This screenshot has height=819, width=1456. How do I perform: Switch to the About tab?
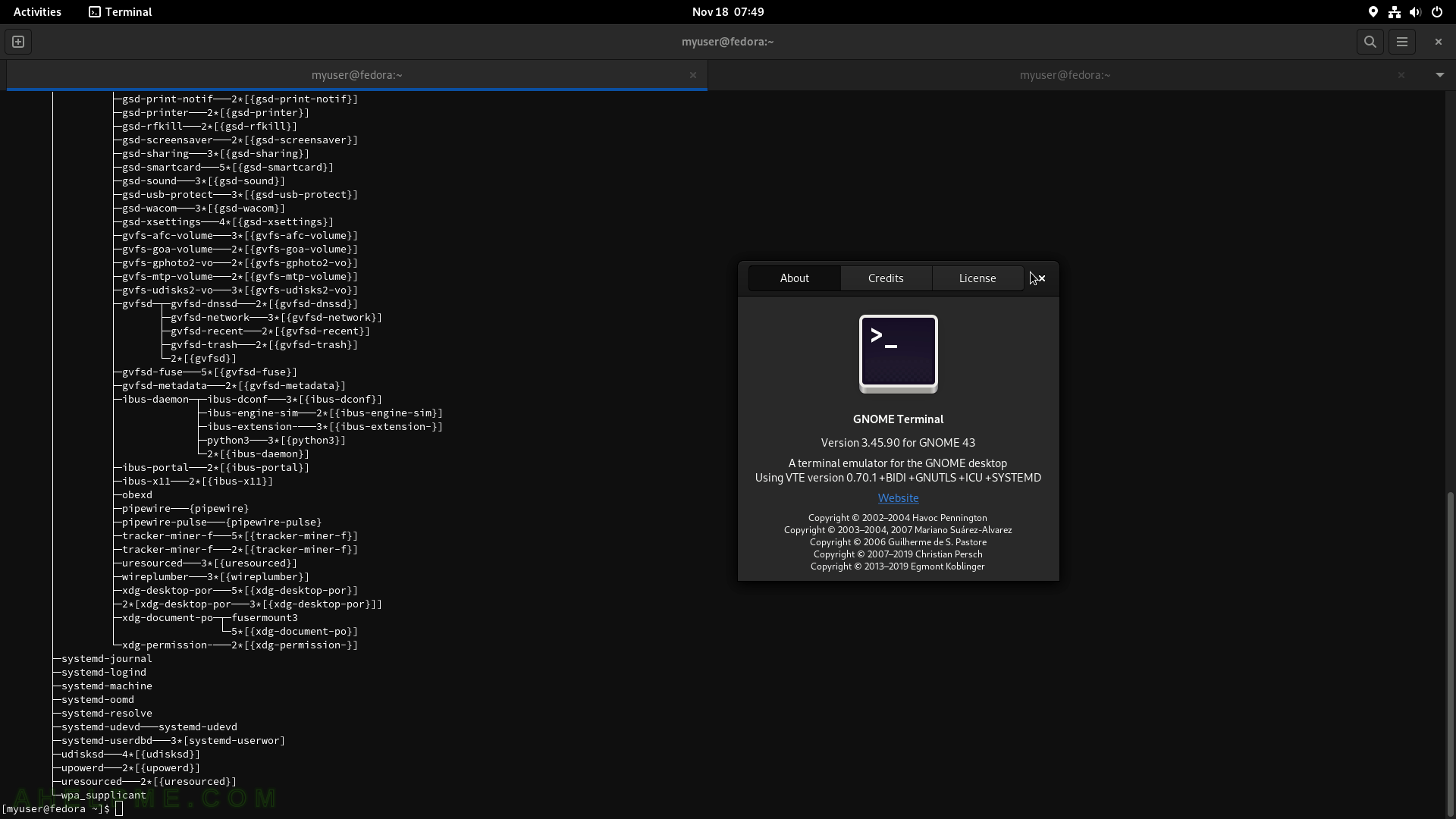coord(794,278)
